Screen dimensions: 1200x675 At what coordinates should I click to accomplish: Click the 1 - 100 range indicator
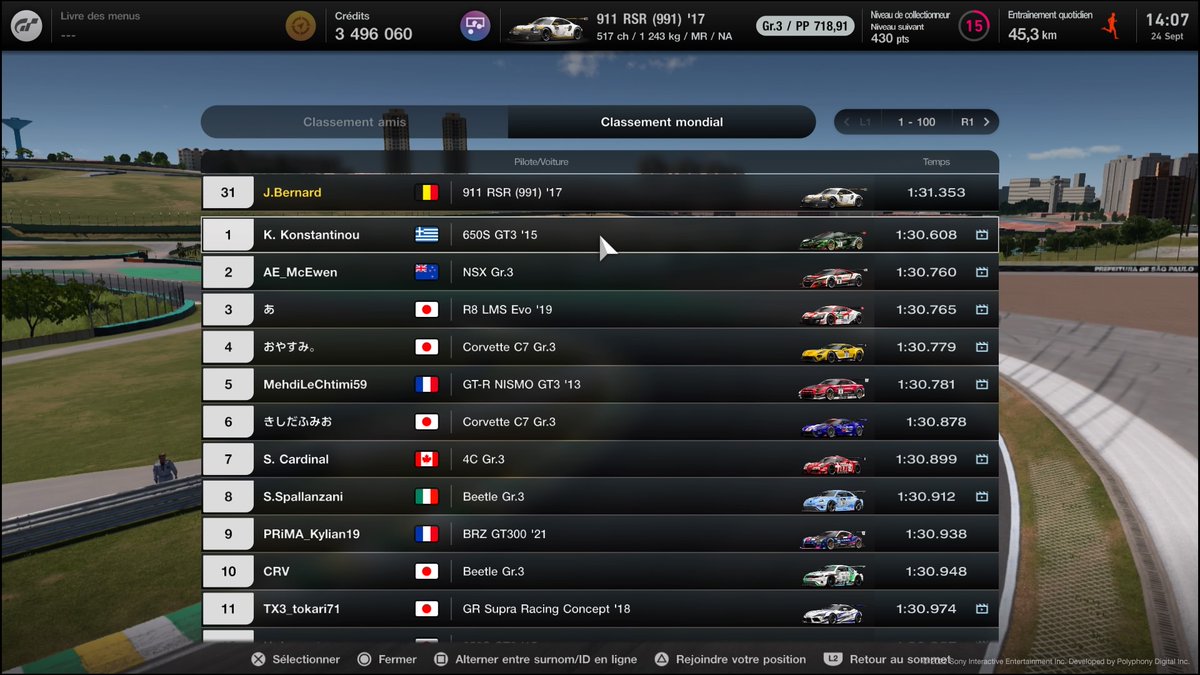[916, 122]
